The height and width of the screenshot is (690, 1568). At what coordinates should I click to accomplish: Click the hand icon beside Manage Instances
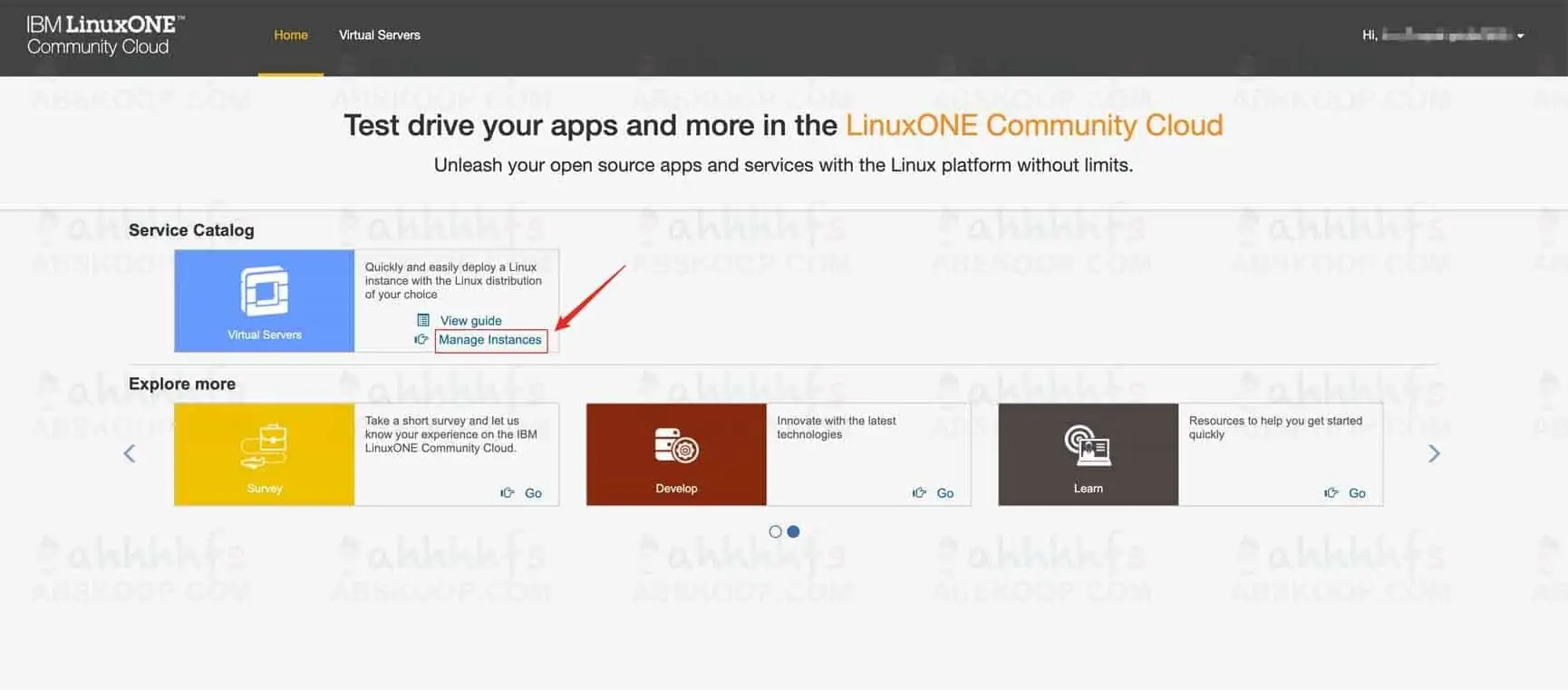click(421, 340)
